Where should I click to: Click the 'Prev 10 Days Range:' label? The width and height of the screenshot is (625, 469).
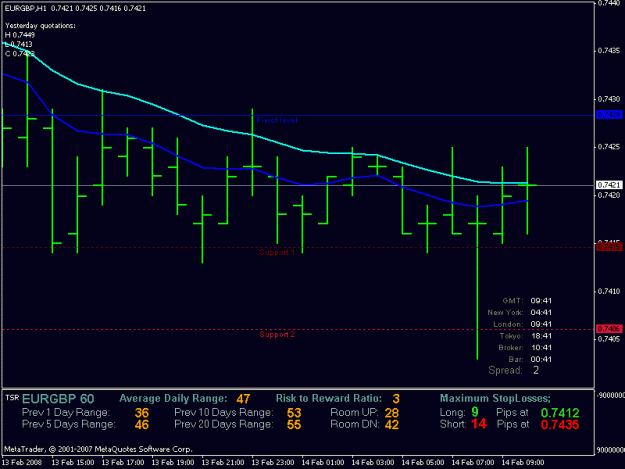click(x=224, y=412)
